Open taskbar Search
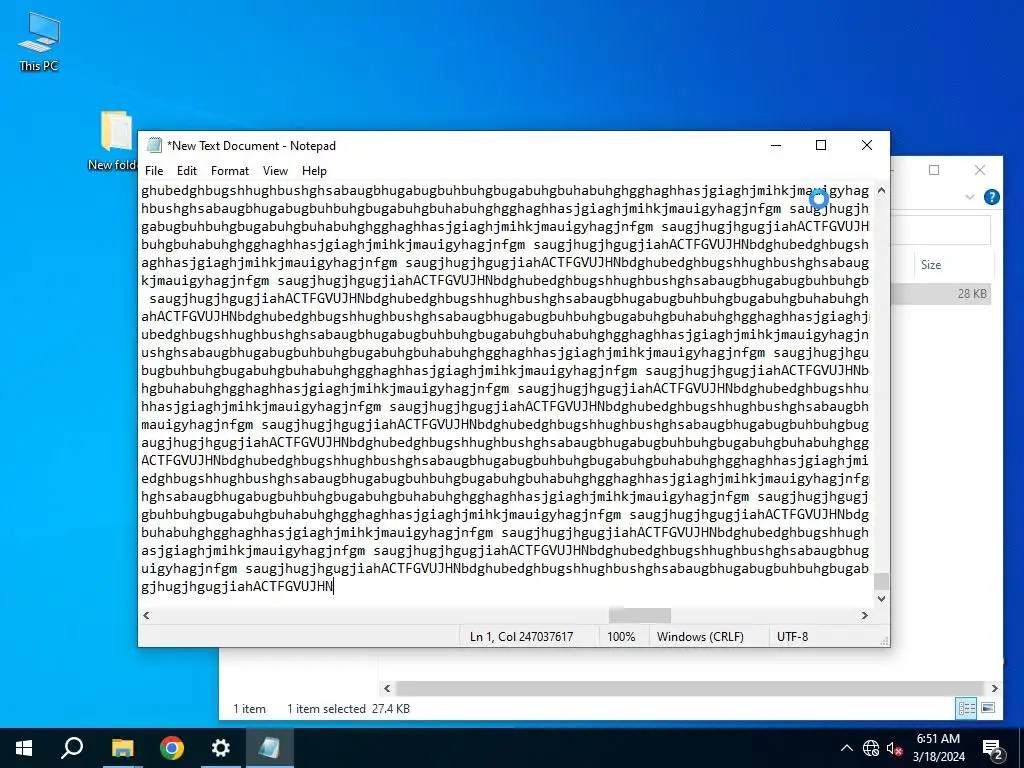Screen dimensions: 1024x768 click(x=72, y=748)
